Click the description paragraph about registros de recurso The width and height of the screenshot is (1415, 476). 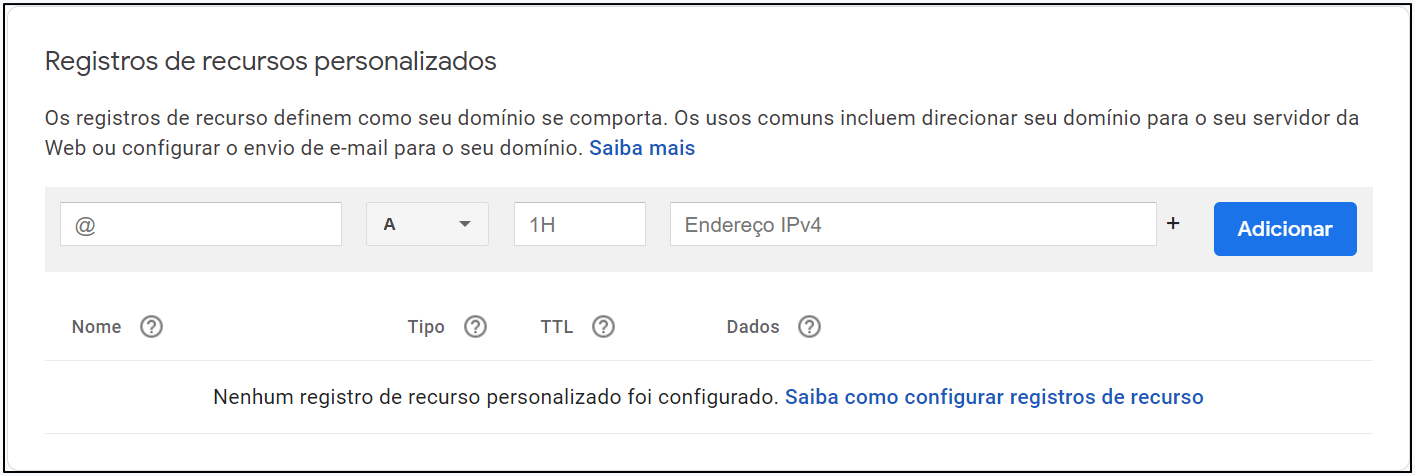pos(702,133)
